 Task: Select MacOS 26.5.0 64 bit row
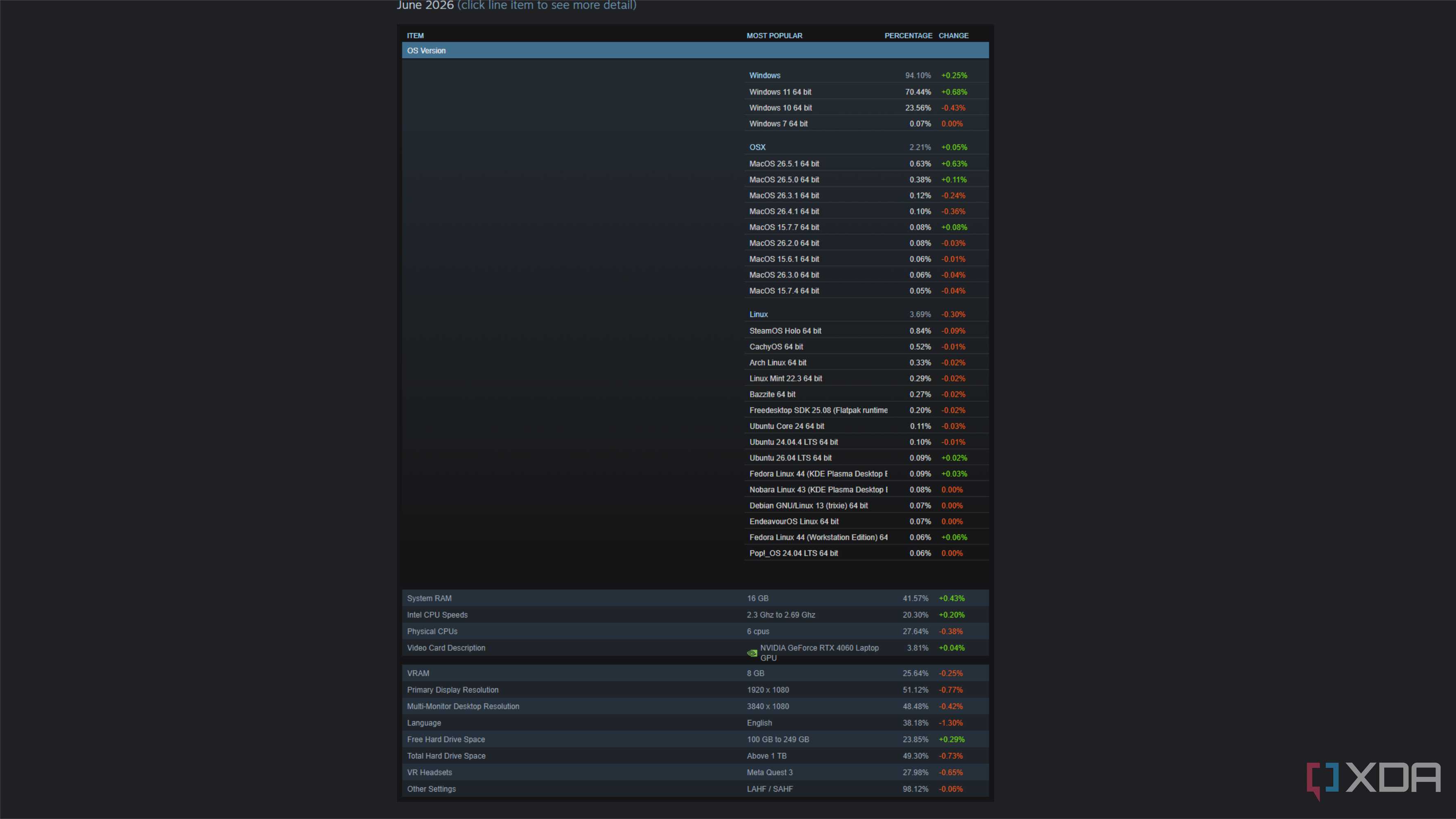[866, 179]
